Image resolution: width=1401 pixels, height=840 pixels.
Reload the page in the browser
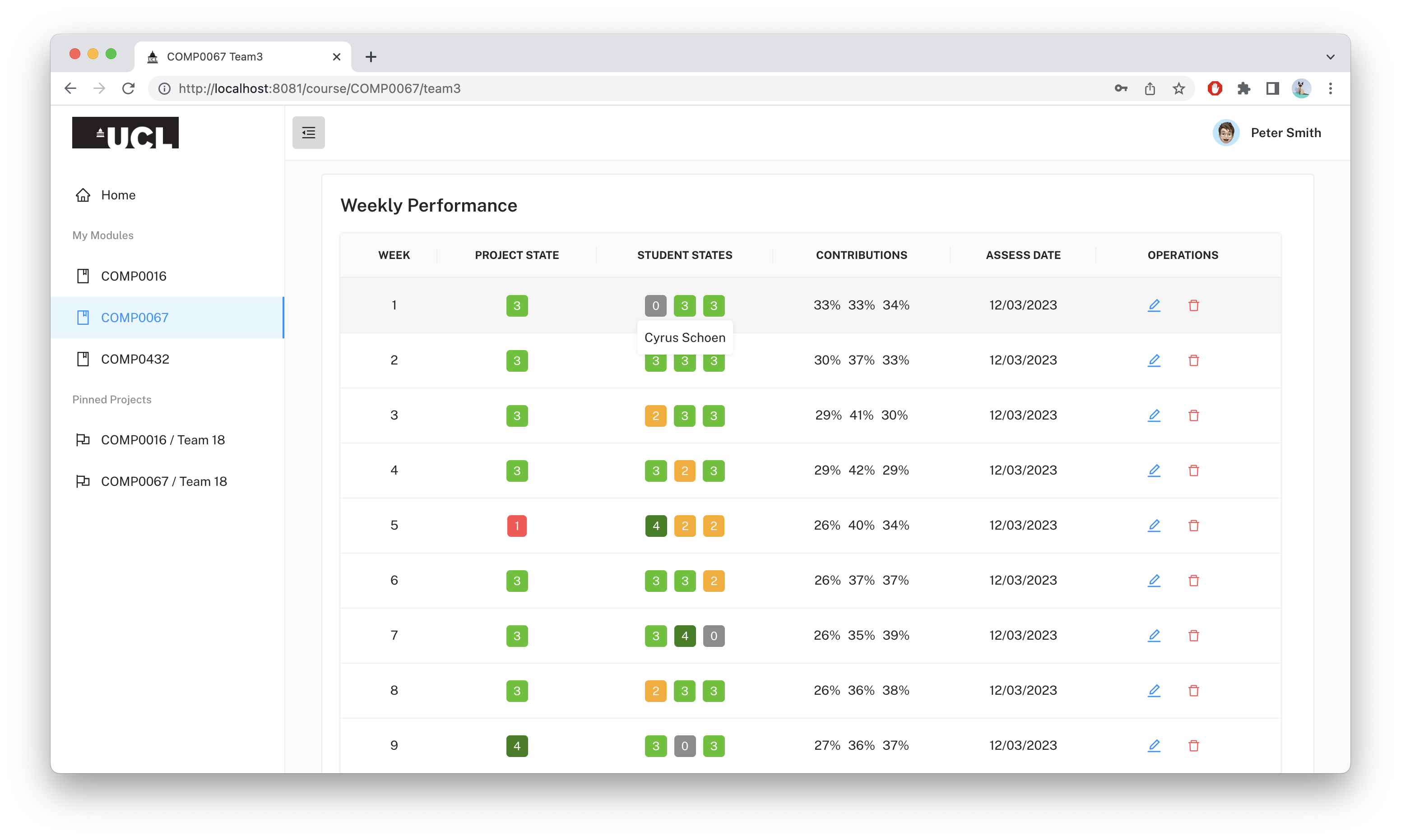coord(129,88)
